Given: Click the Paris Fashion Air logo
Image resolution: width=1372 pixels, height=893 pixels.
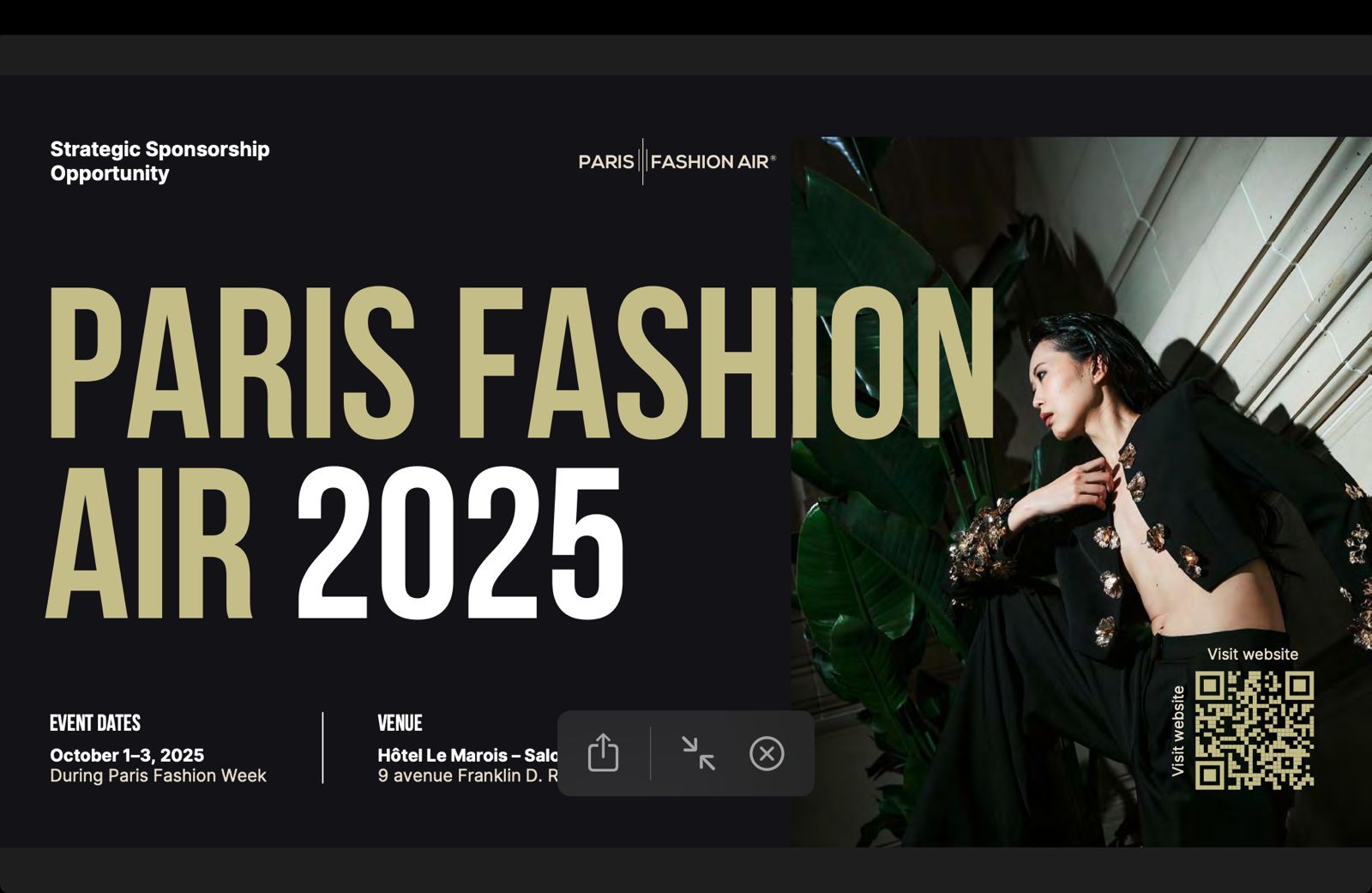Looking at the screenshot, I should 677,161.
